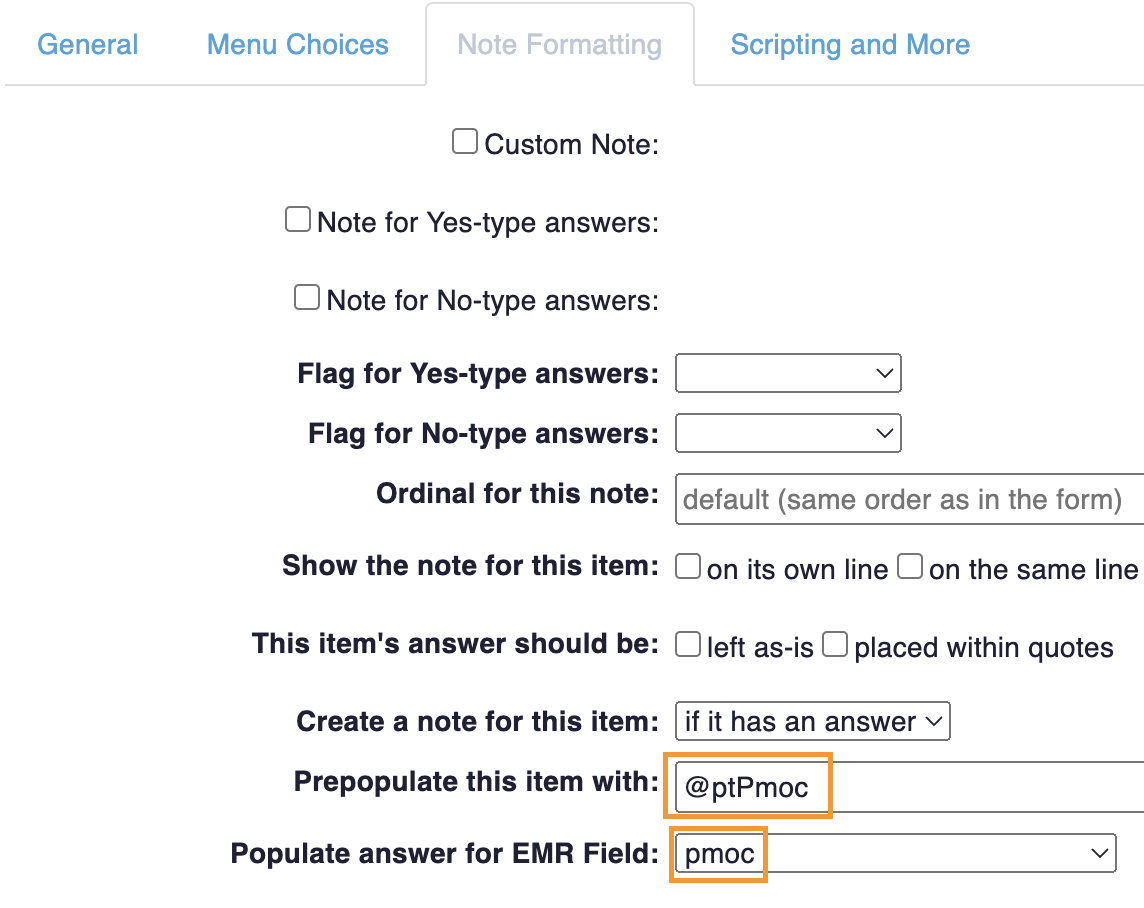Click the Ordinal for this note input field
This screenshot has width=1144, height=908.
click(910, 498)
